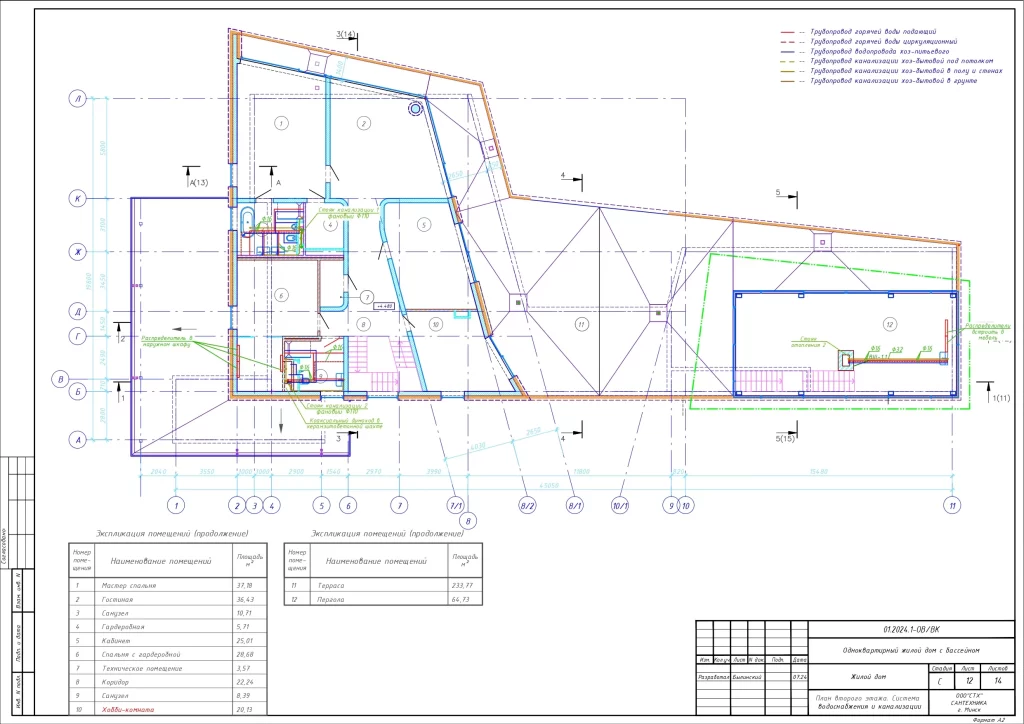Select the grid axis bubble labeled 'К'

75,198
